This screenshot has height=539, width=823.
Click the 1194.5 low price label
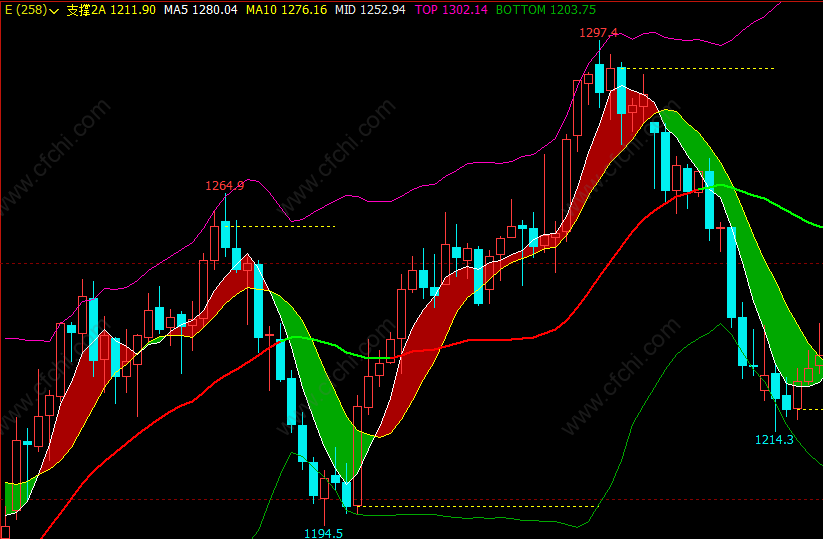pyautogui.click(x=323, y=533)
